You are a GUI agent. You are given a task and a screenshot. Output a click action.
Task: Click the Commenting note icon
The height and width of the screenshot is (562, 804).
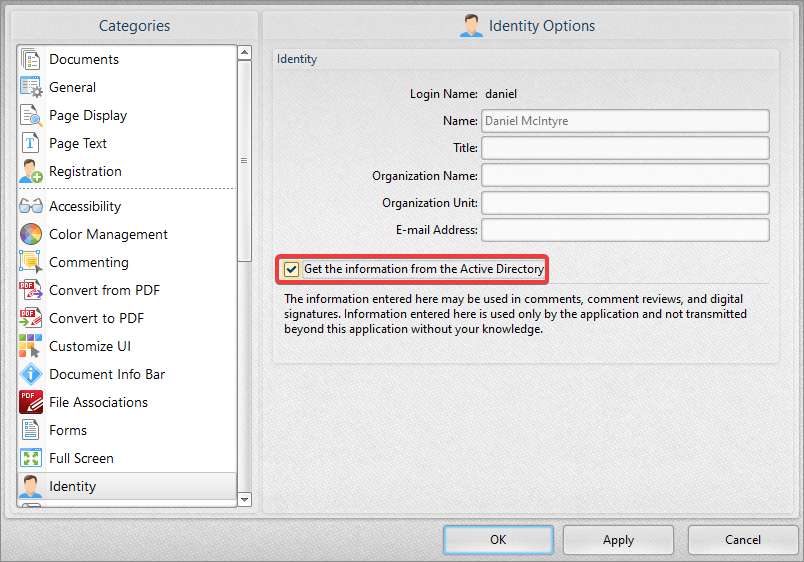click(x=31, y=262)
